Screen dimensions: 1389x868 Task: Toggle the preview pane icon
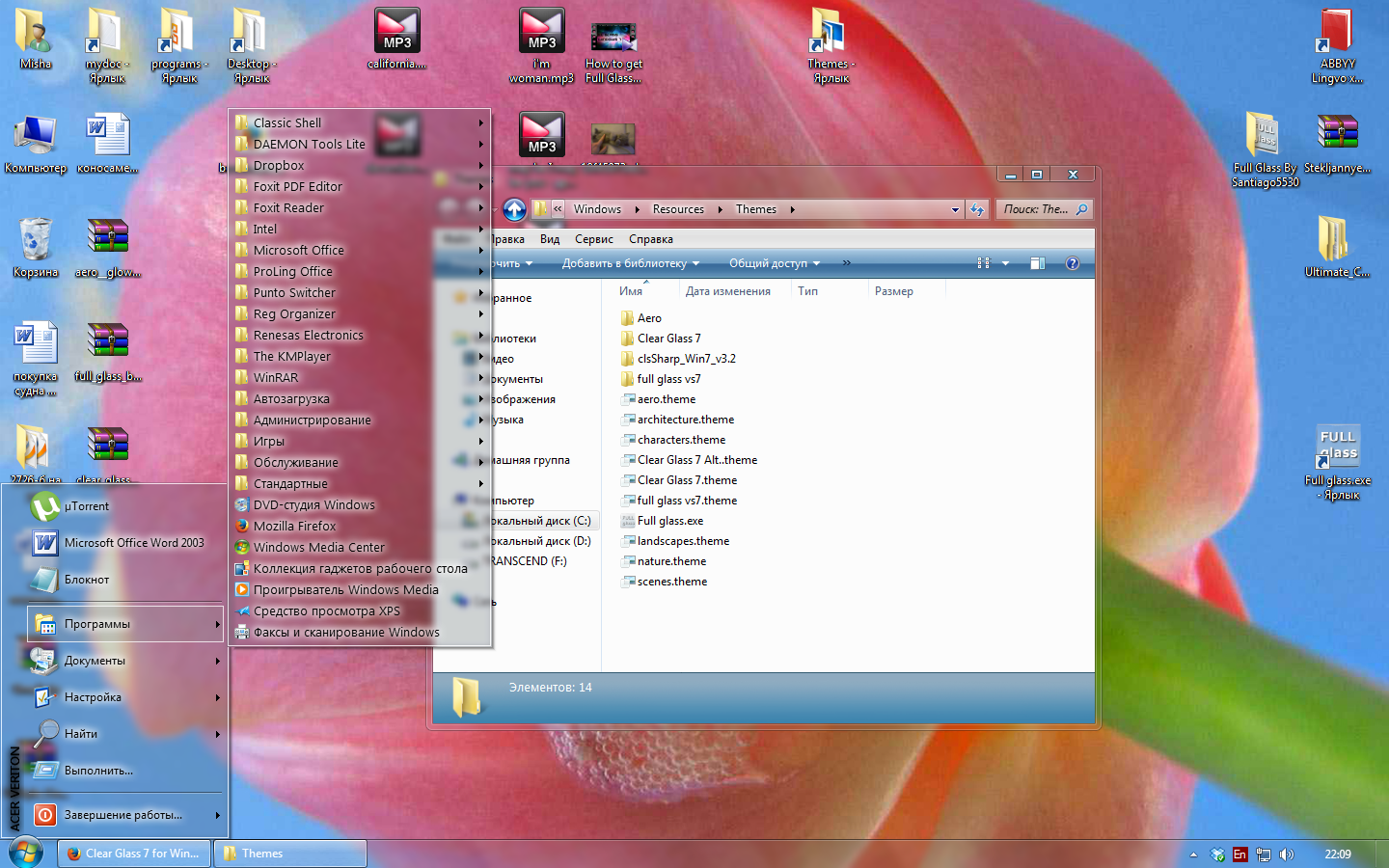pyautogui.click(x=1038, y=263)
